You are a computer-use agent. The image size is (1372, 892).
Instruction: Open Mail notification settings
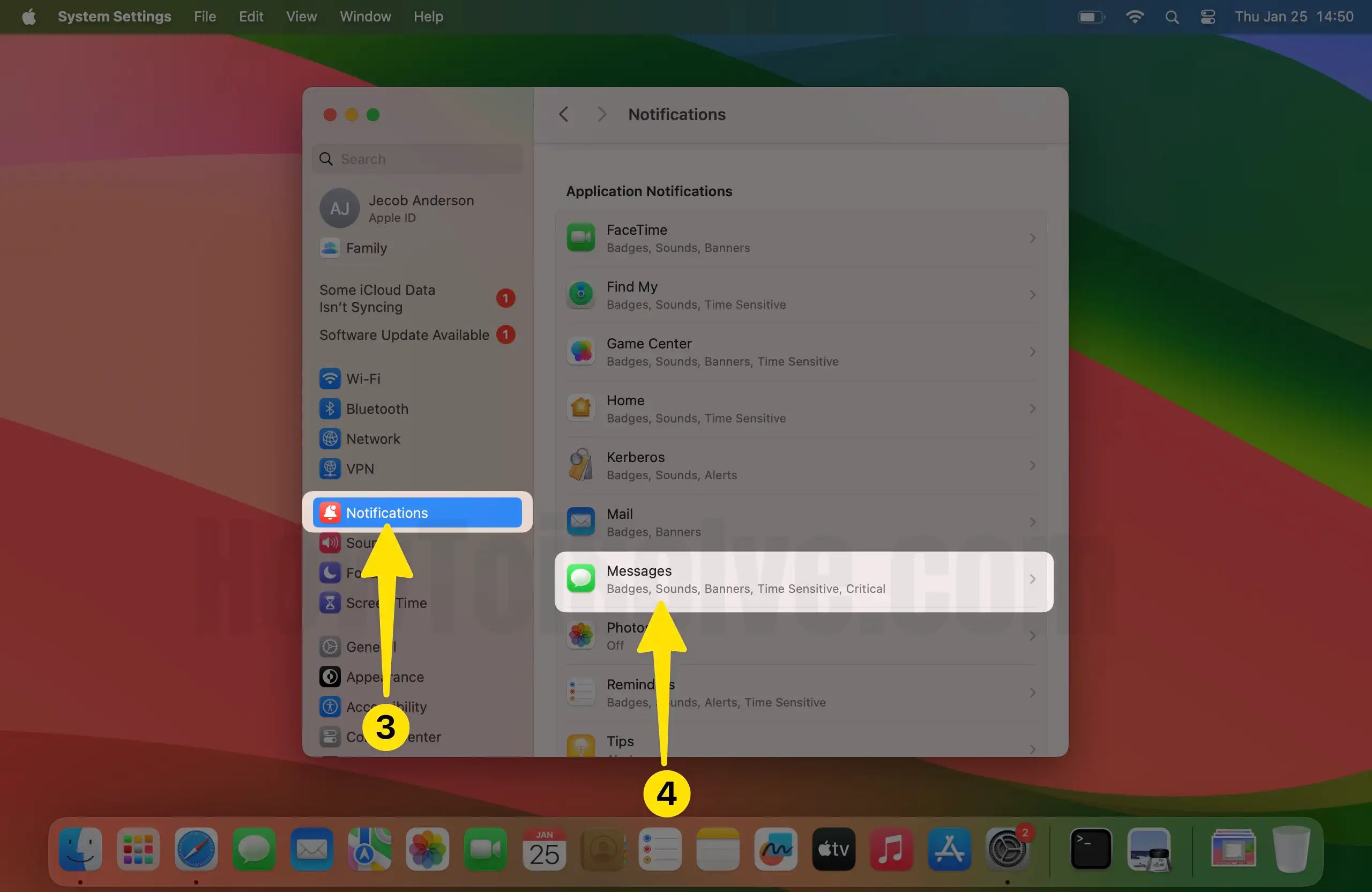pyautogui.click(x=800, y=522)
